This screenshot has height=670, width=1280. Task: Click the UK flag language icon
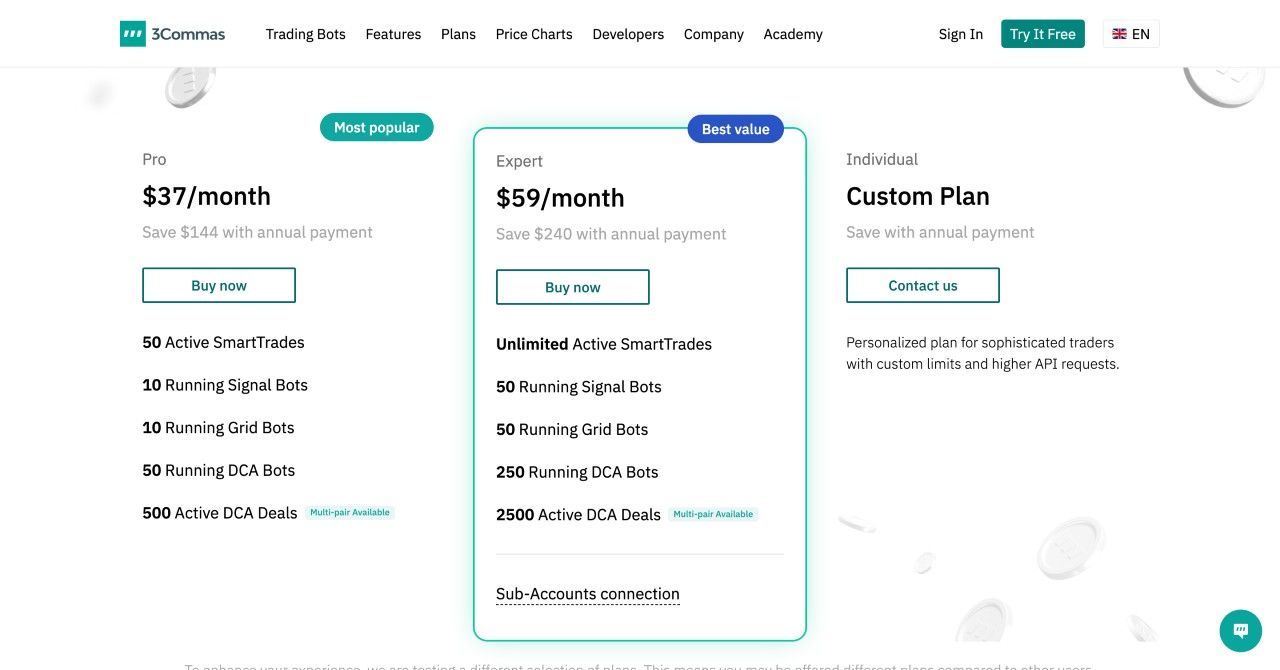1119,34
